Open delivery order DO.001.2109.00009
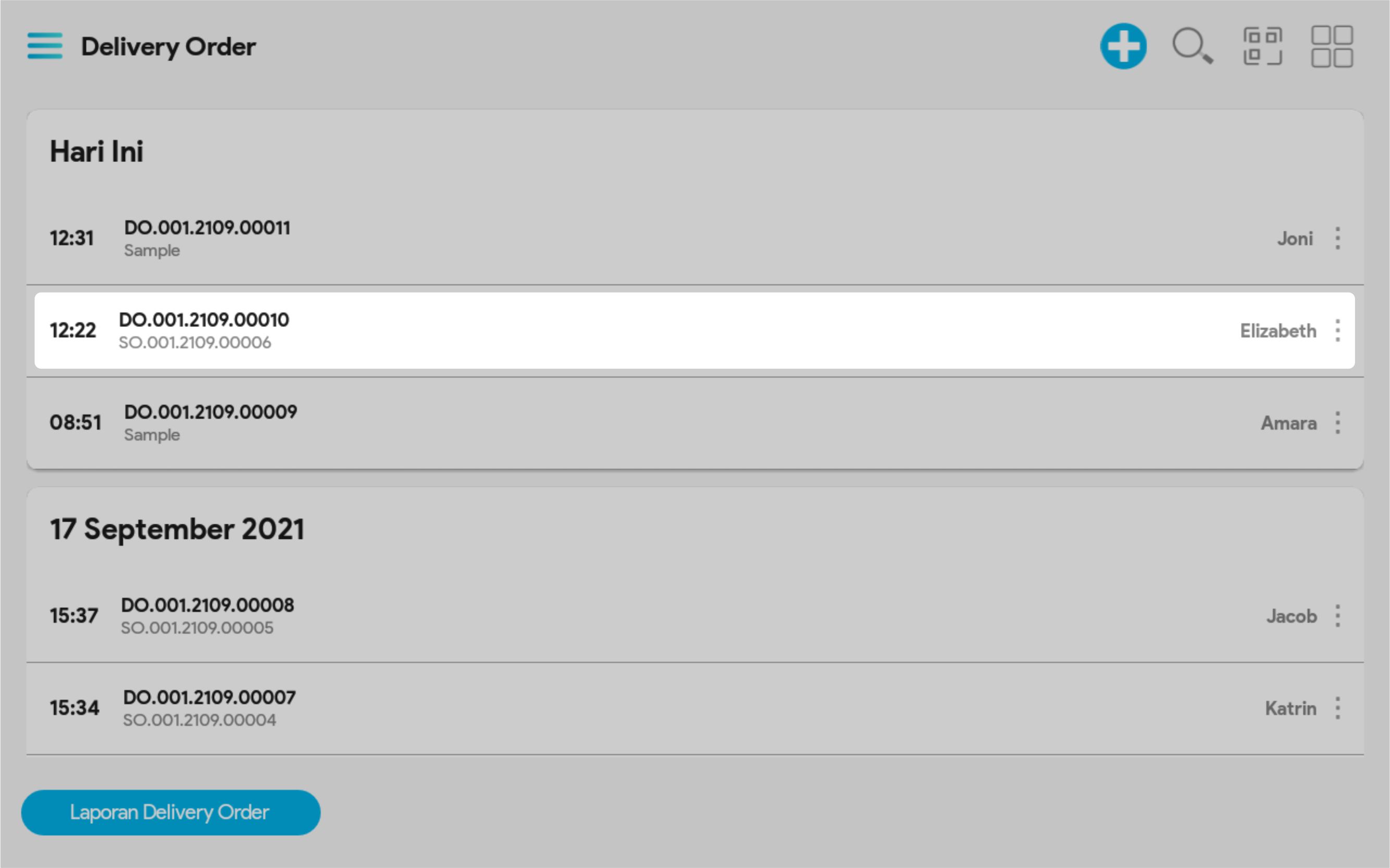1390x868 pixels. (x=211, y=412)
